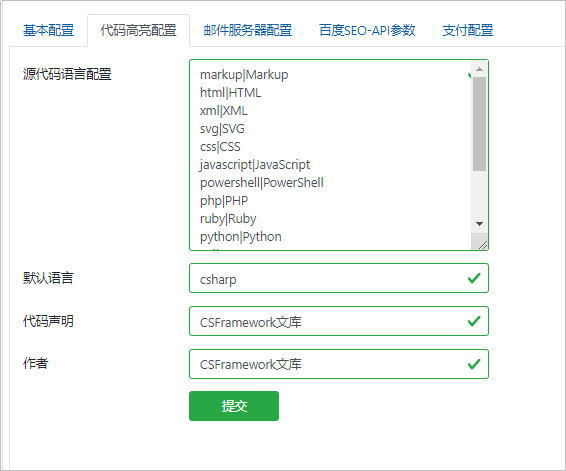This screenshot has height=471, width=566.
Task: Click the validation checkmark in 作者 field
Action: [474, 364]
